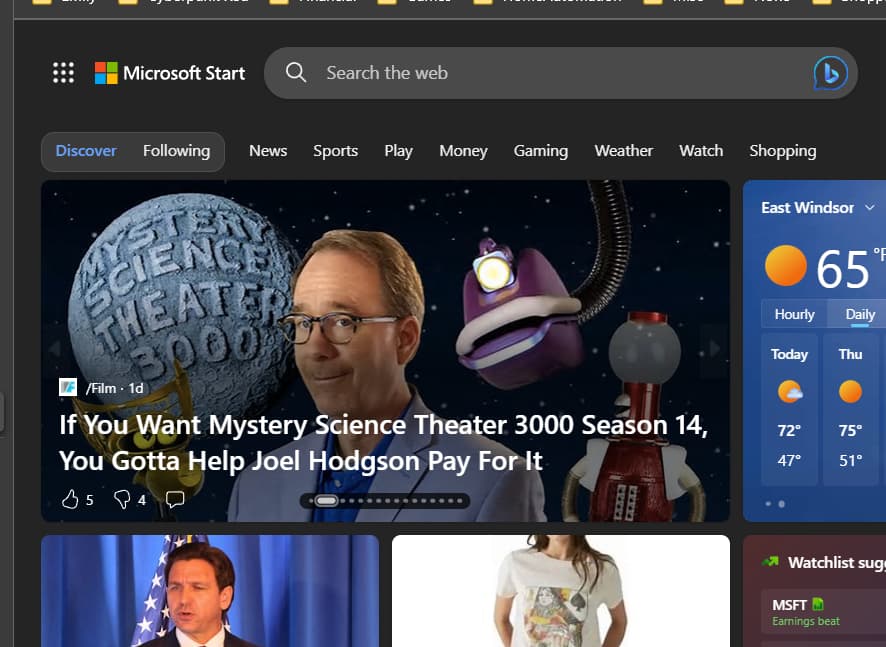Click the search magnifier icon

(x=296, y=72)
